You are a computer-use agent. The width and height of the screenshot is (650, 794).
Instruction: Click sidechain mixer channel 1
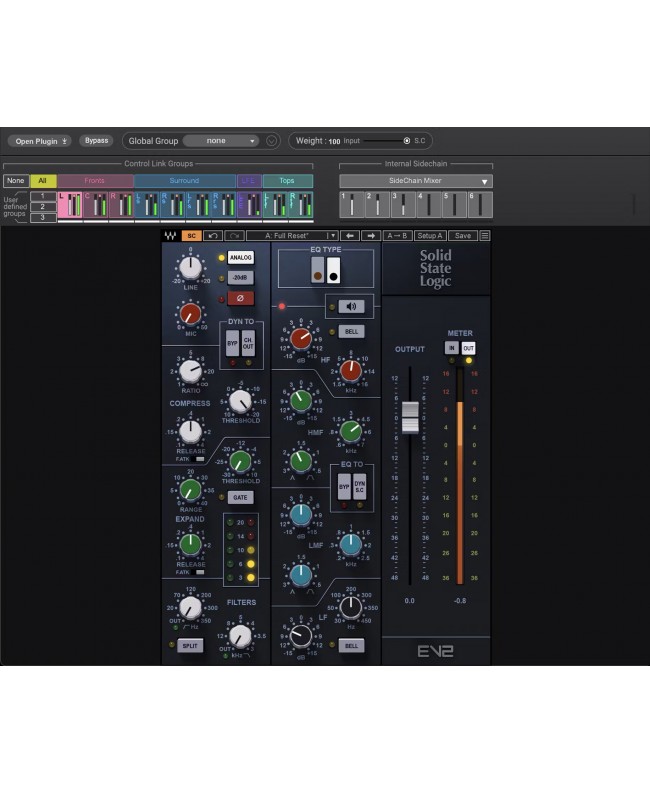[x=352, y=205]
